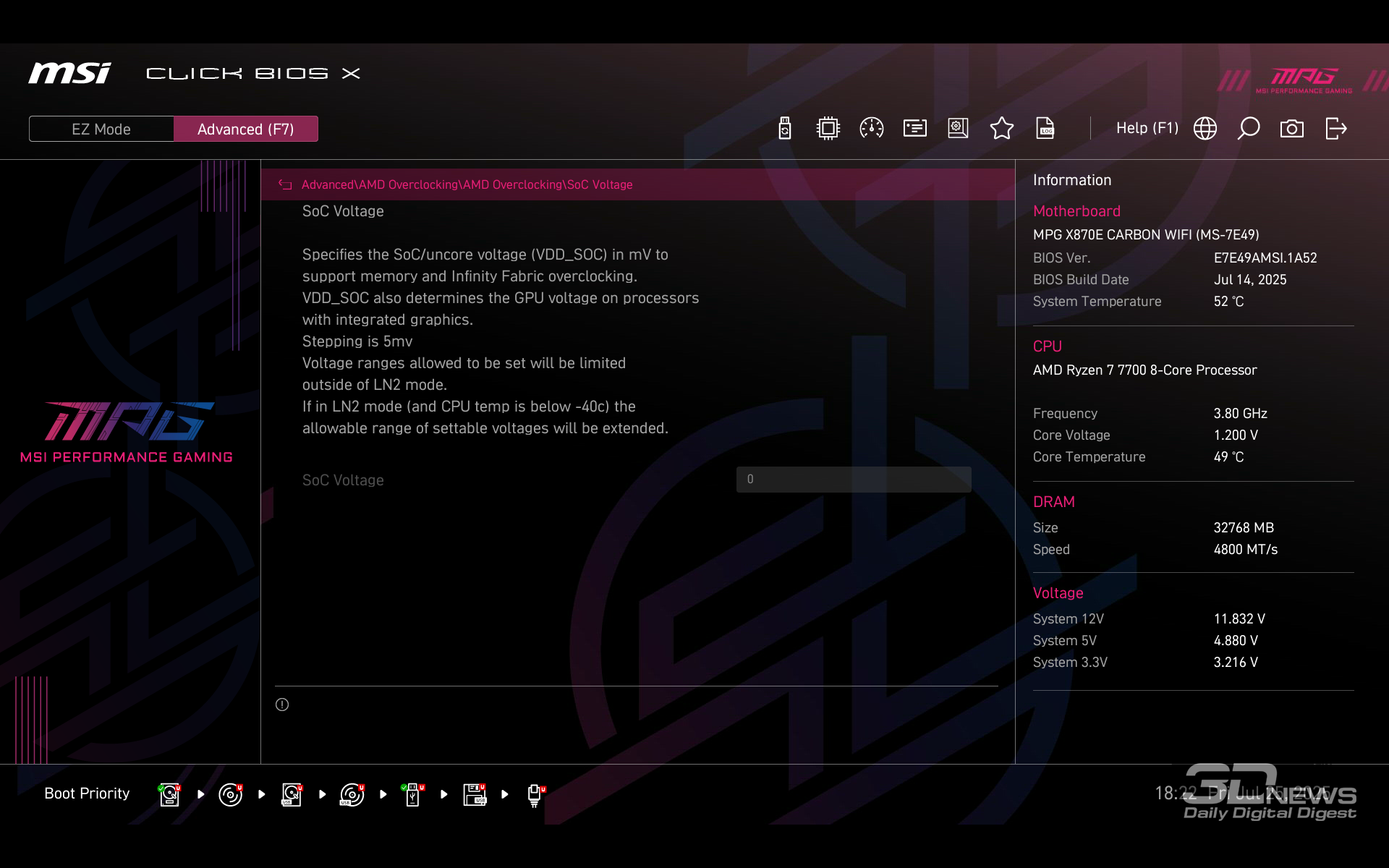Click the AMD Ryzen 7 7700 processor name
The image size is (1389, 868).
pos(1145,370)
